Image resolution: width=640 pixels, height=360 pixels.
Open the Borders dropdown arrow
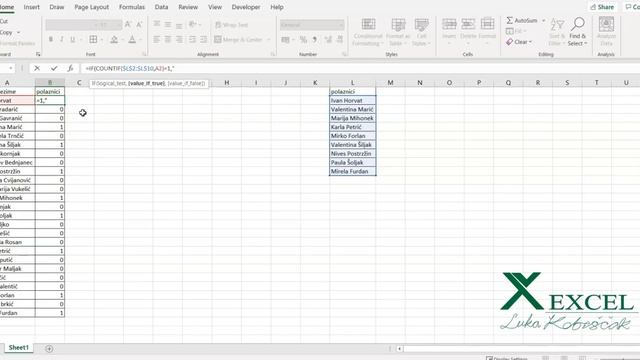102,40
